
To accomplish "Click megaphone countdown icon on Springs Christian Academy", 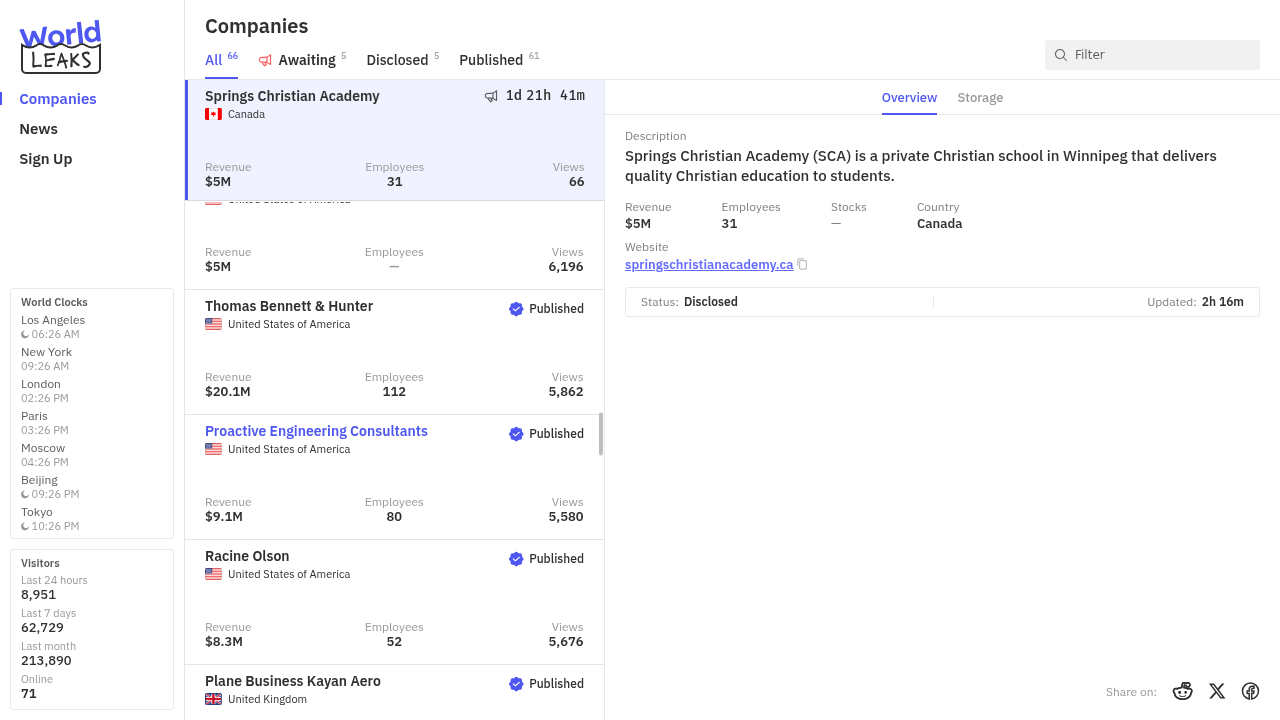I will click(x=491, y=96).
